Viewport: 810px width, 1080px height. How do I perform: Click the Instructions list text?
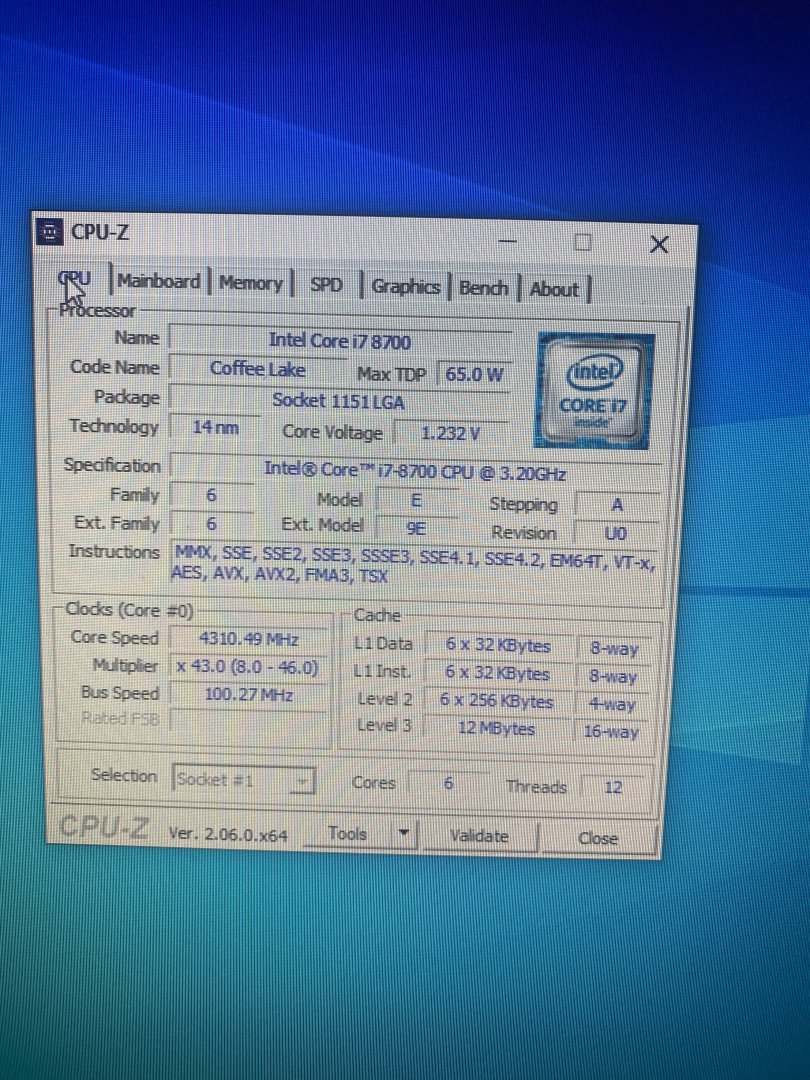click(x=414, y=564)
